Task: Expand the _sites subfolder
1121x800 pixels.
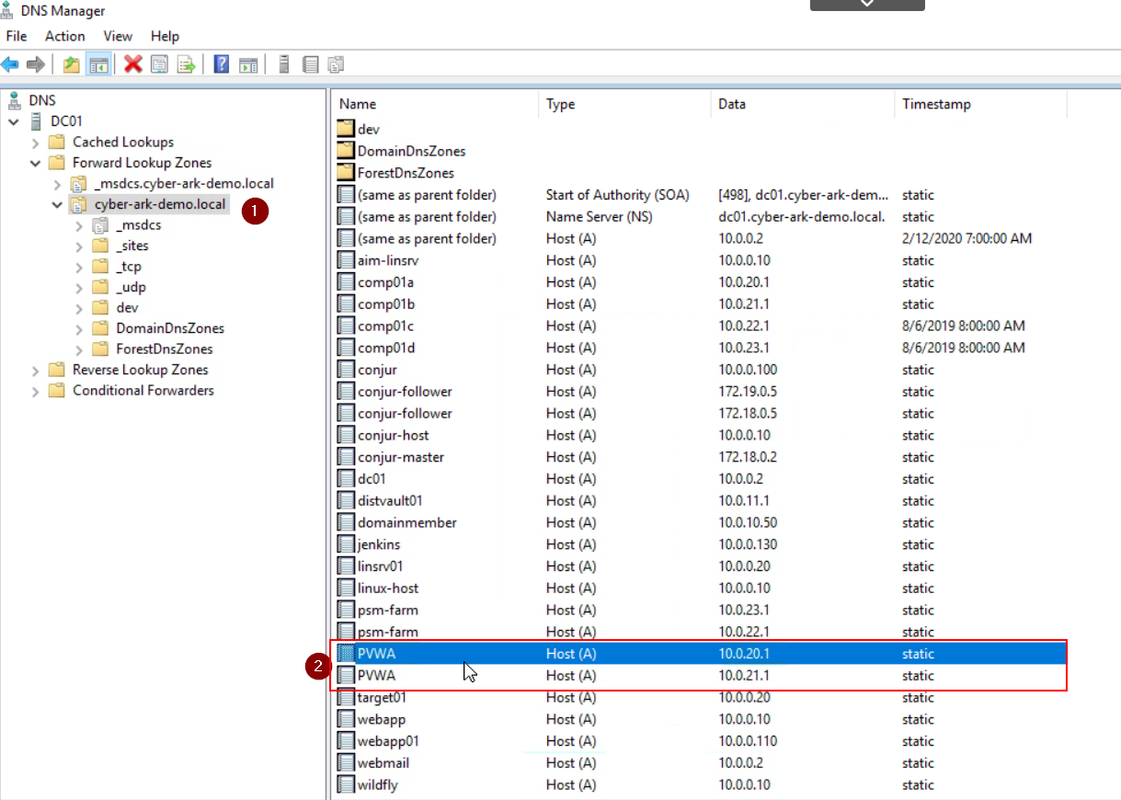Action: coord(79,246)
